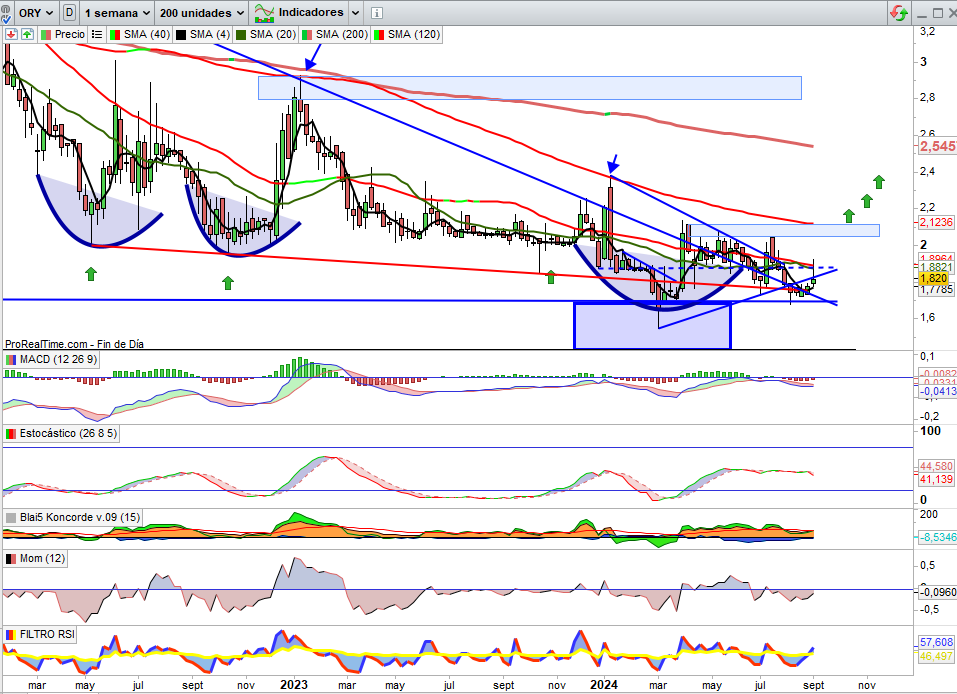The height and width of the screenshot is (694, 957).
Task: Open the ORY ticker dropdown
Action: pyautogui.click(x=35, y=13)
